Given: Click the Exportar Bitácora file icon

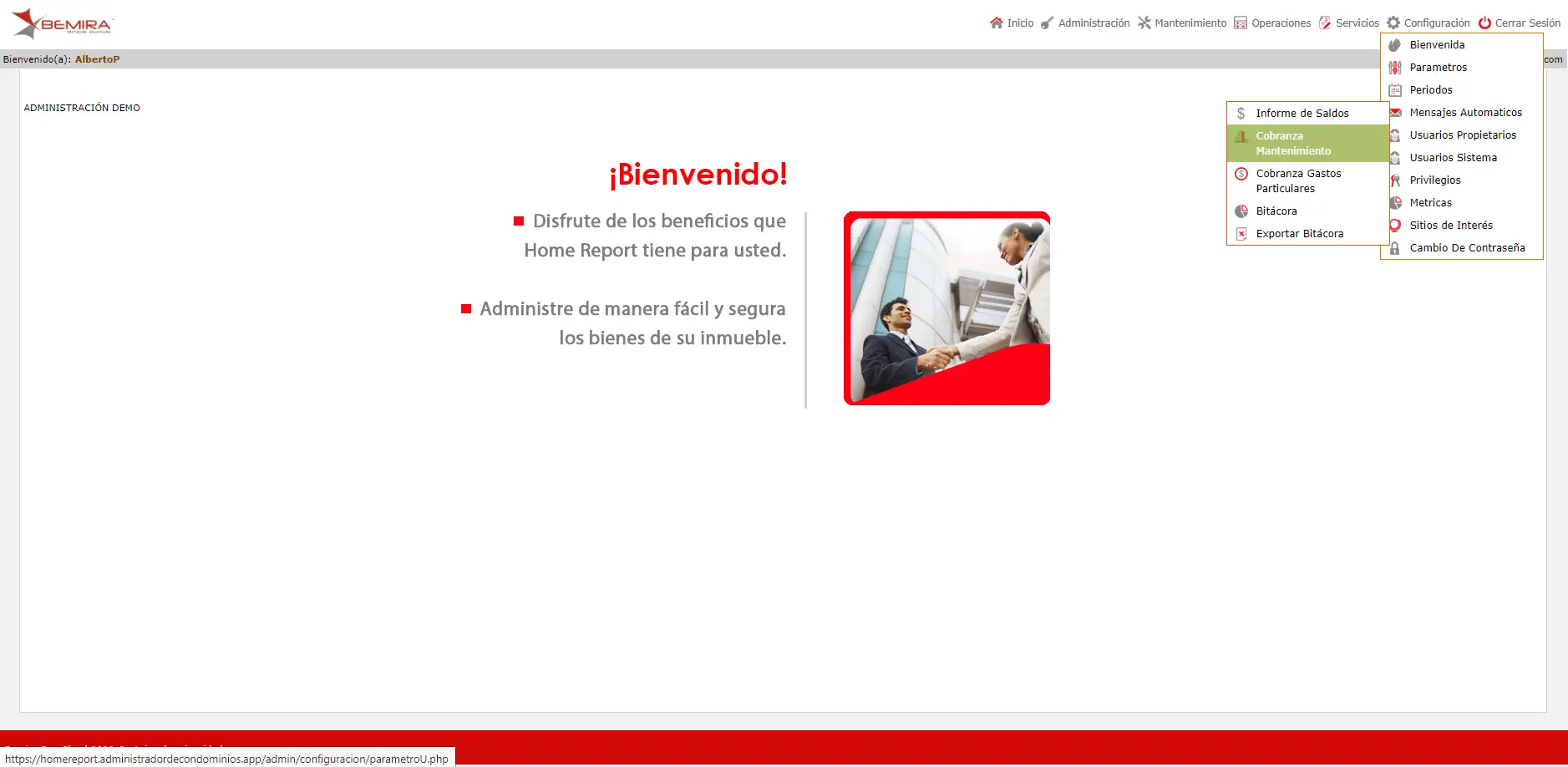Looking at the screenshot, I should (x=1241, y=234).
